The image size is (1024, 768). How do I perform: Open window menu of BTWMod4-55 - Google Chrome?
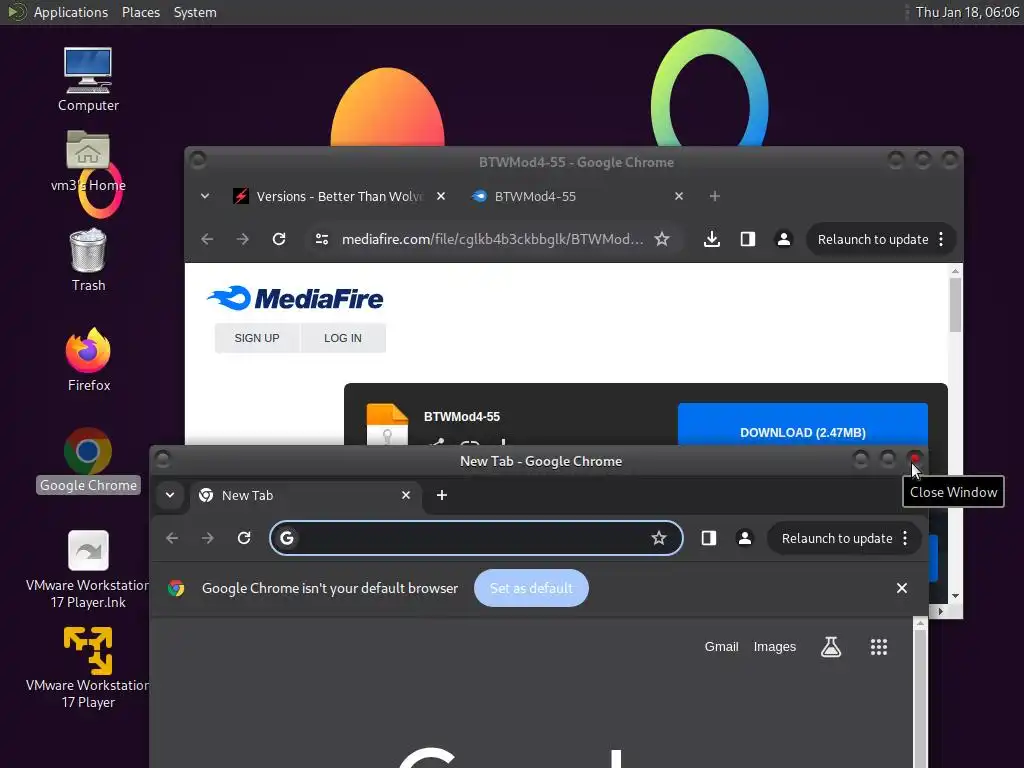click(x=199, y=160)
